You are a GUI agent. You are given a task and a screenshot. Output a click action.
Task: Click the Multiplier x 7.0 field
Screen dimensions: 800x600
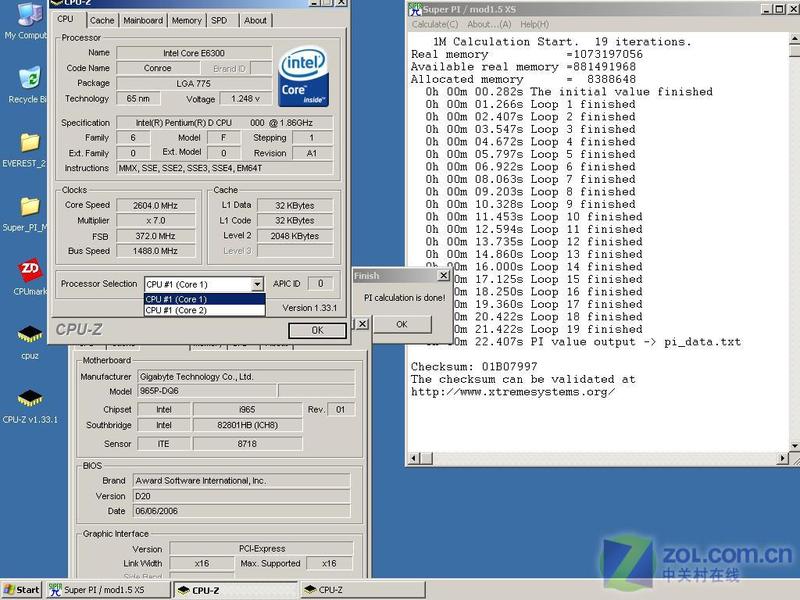pos(156,220)
